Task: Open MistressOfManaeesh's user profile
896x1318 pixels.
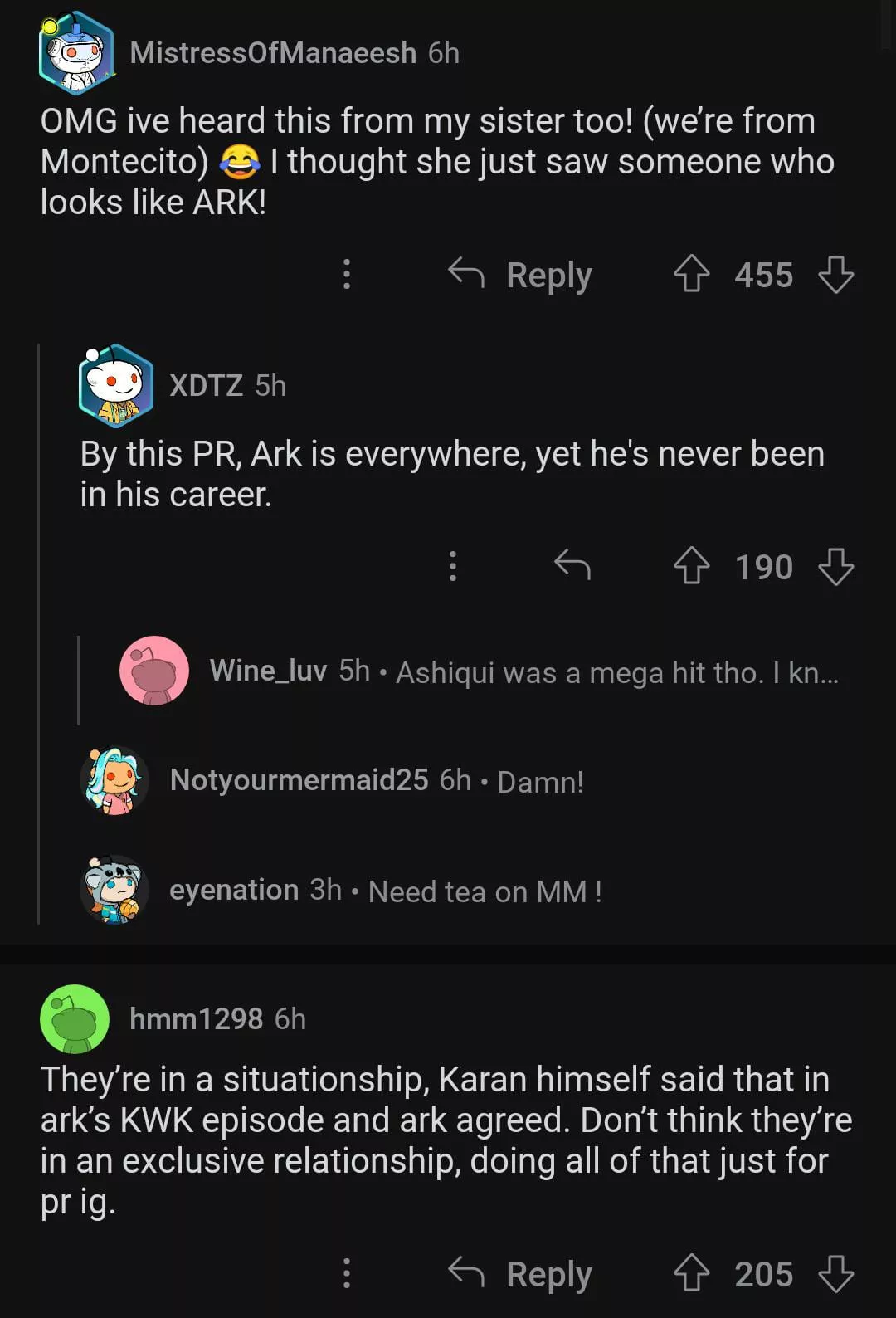Action: click(x=272, y=53)
